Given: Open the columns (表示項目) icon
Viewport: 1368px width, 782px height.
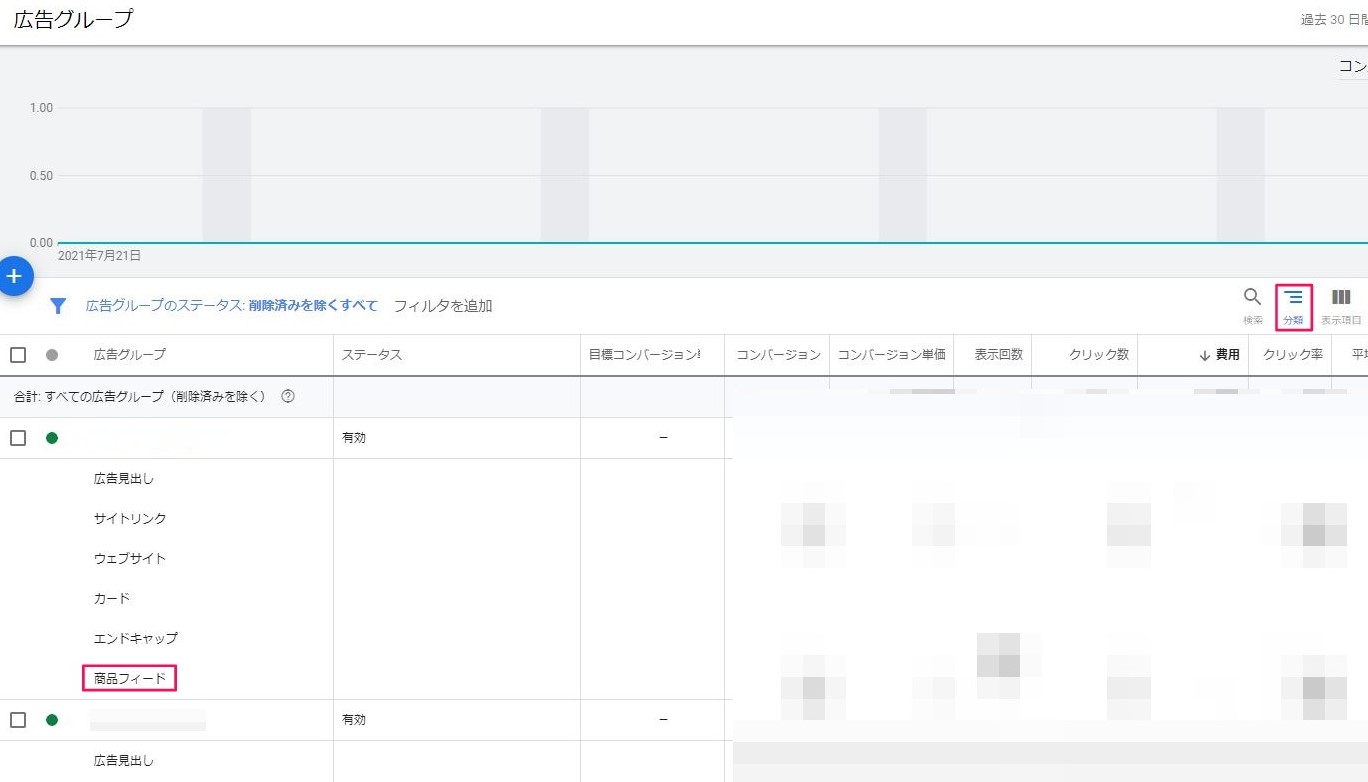Looking at the screenshot, I should (1341, 297).
